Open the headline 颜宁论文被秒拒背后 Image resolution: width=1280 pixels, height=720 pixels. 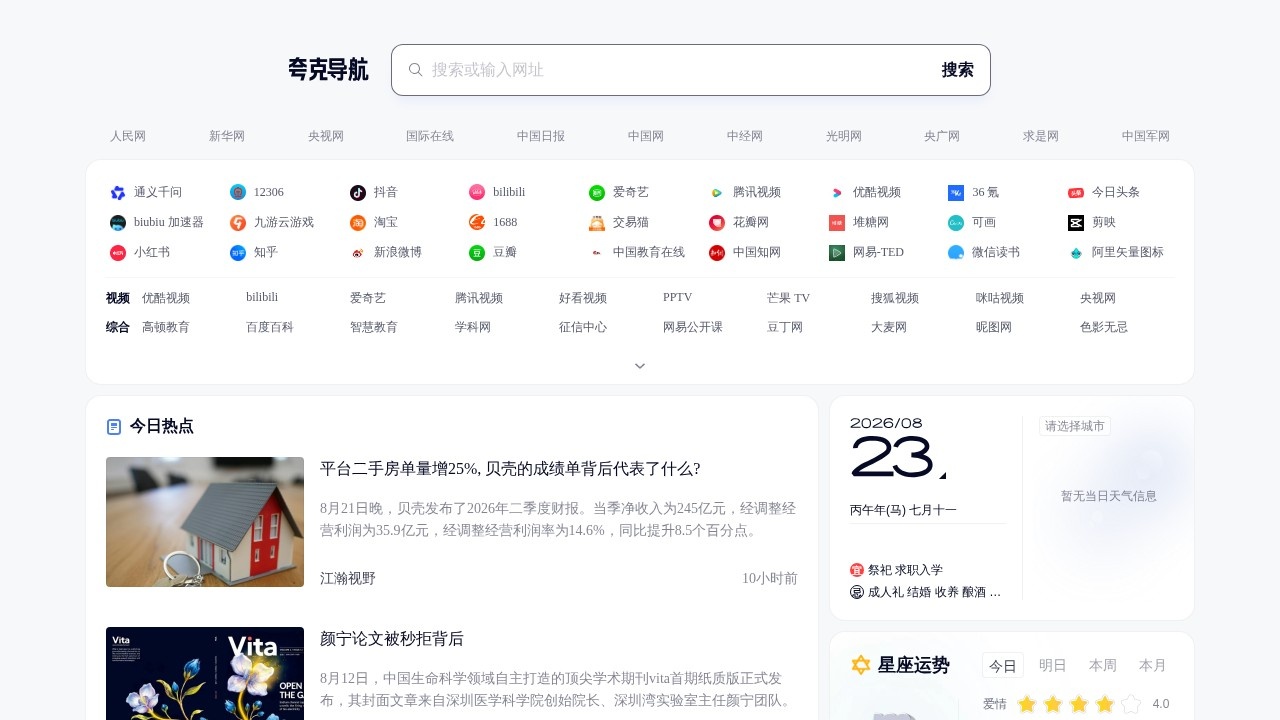[392, 639]
